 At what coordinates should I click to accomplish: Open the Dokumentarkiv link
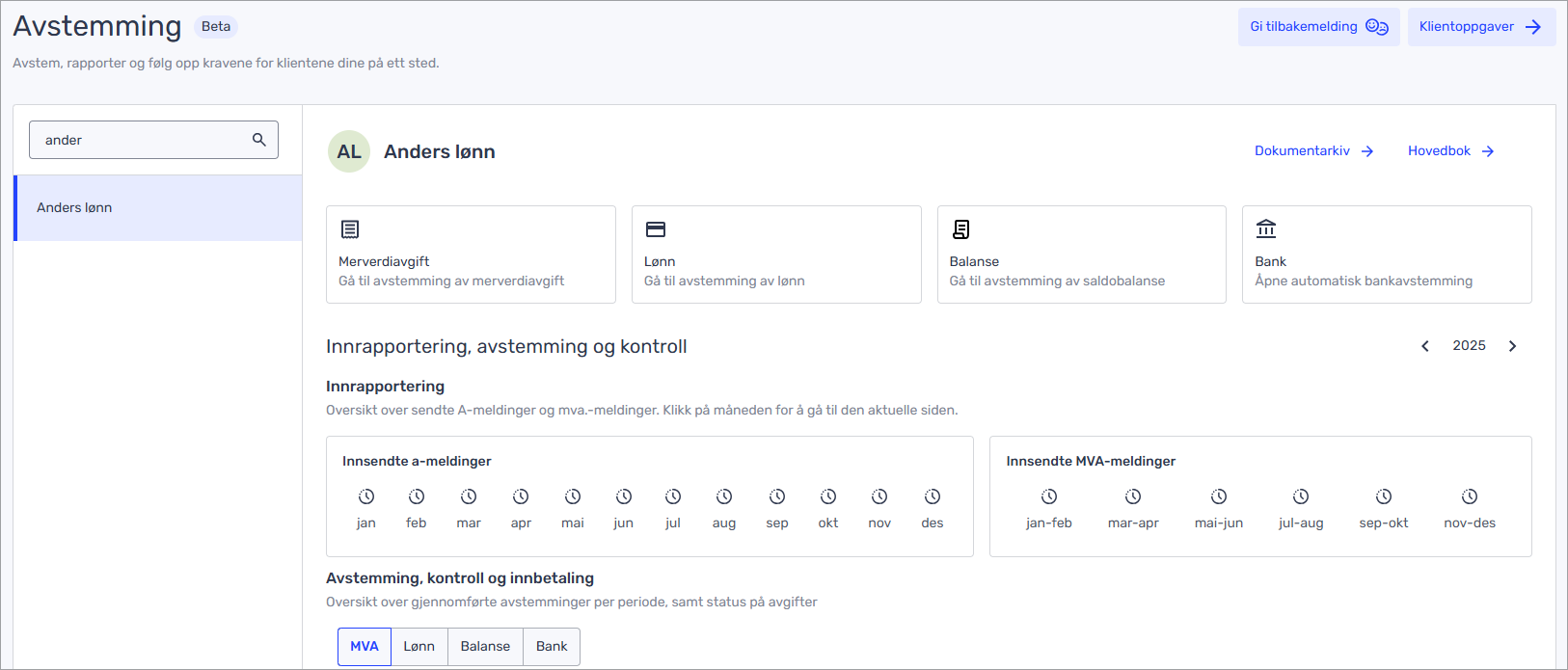pos(1313,151)
